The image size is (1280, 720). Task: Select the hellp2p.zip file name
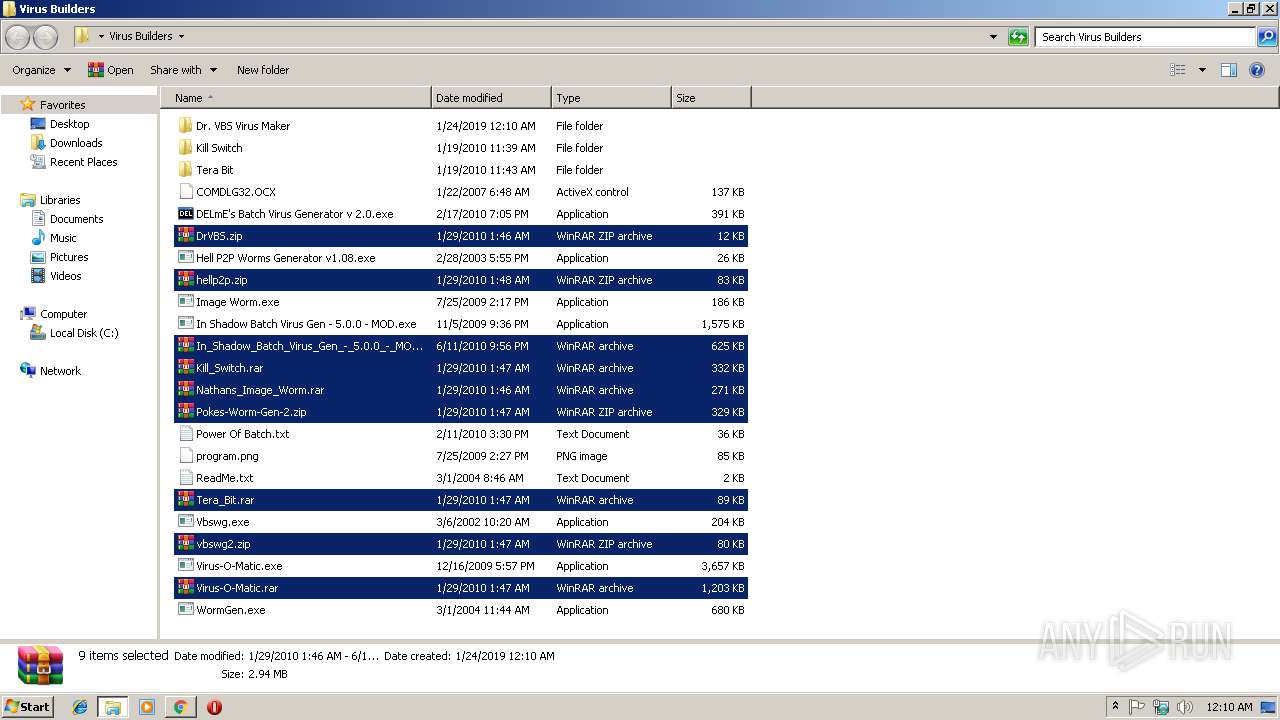click(222, 280)
